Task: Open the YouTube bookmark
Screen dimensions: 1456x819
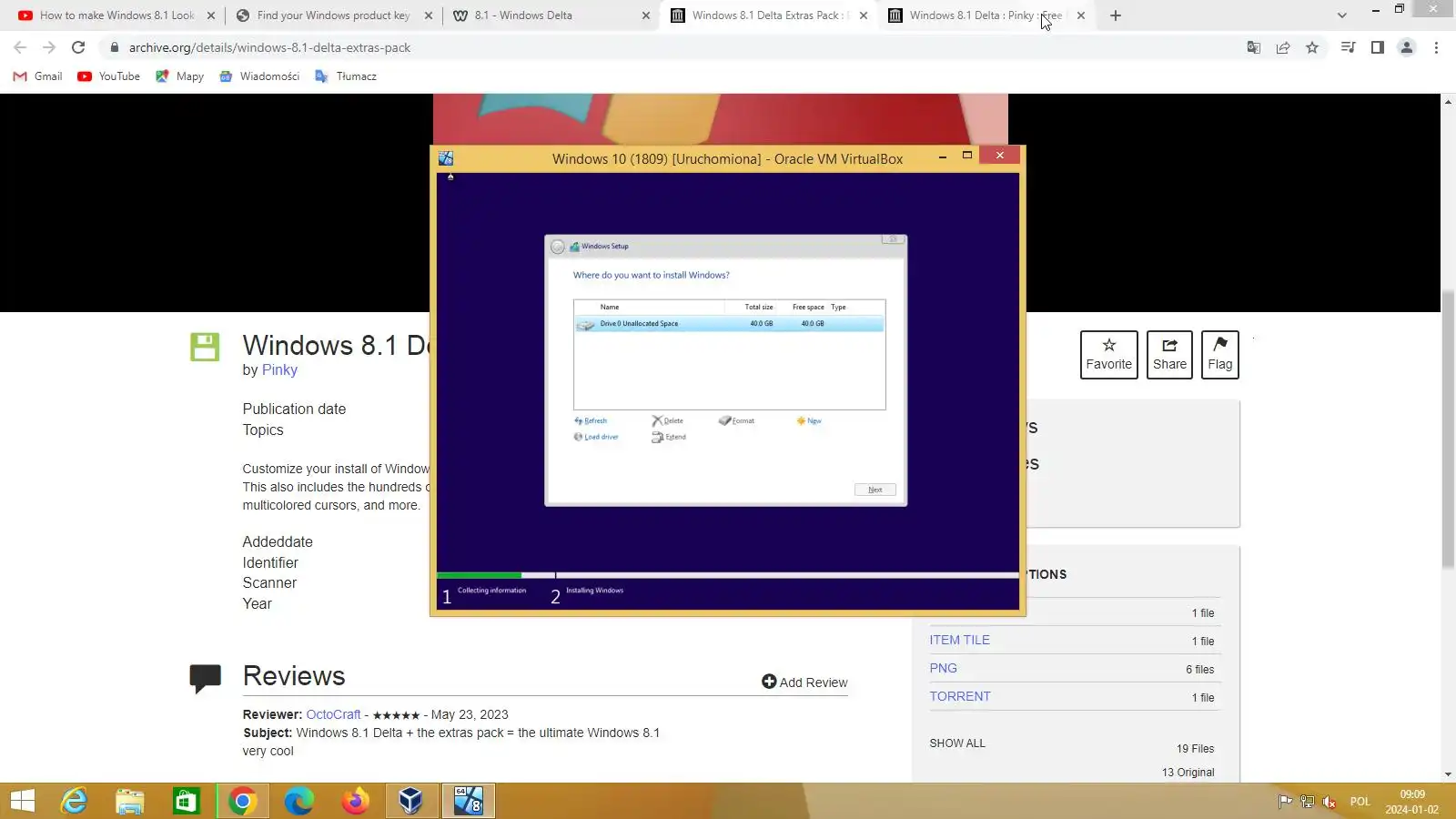Action: point(109,76)
